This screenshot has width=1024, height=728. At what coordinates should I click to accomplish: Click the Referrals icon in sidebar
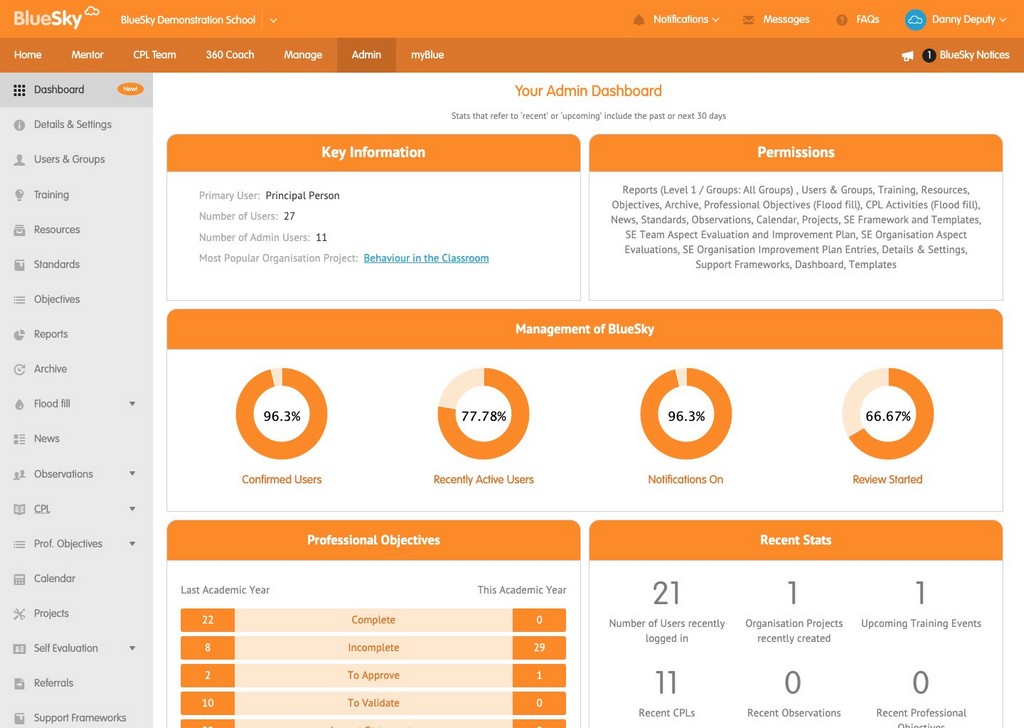[x=20, y=684]
